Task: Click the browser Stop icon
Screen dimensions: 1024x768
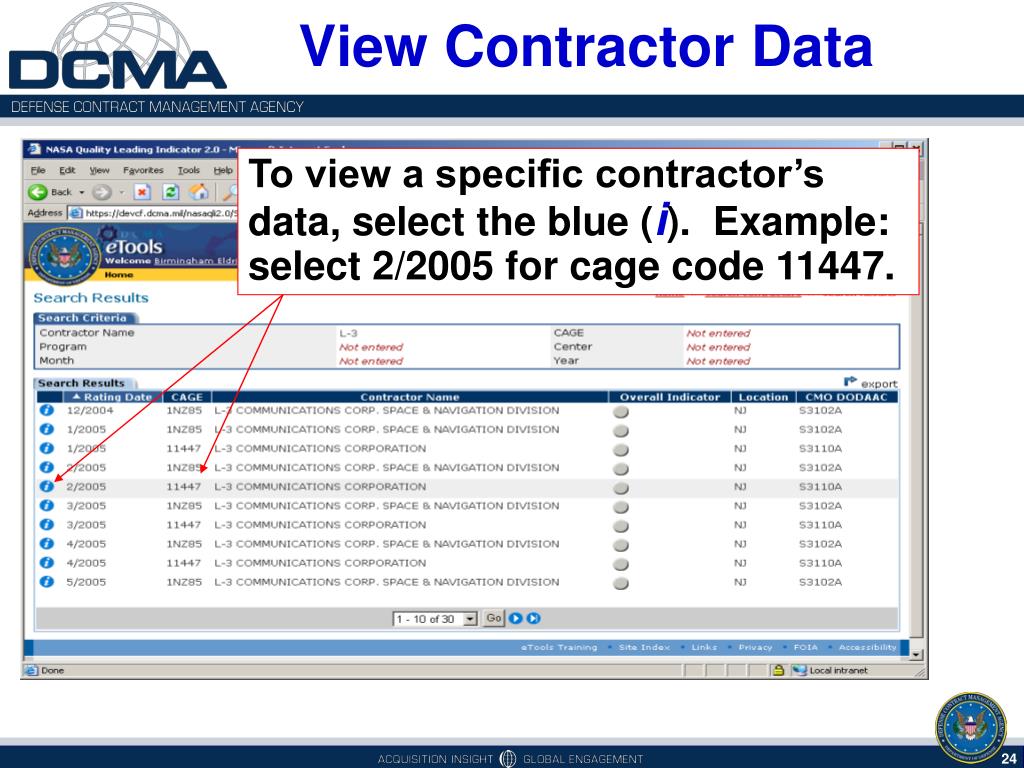Action: tap(142, 192)
